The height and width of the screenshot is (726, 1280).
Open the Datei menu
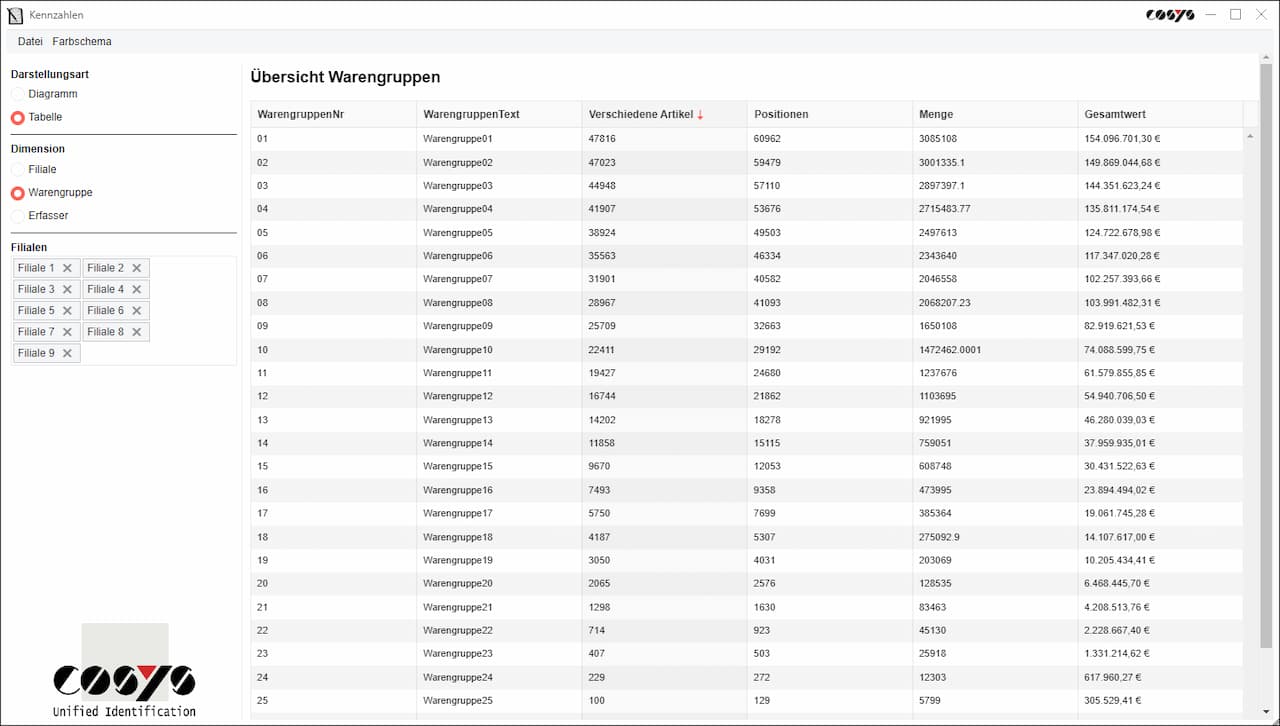pyautogui.click(x=30, y=41)
